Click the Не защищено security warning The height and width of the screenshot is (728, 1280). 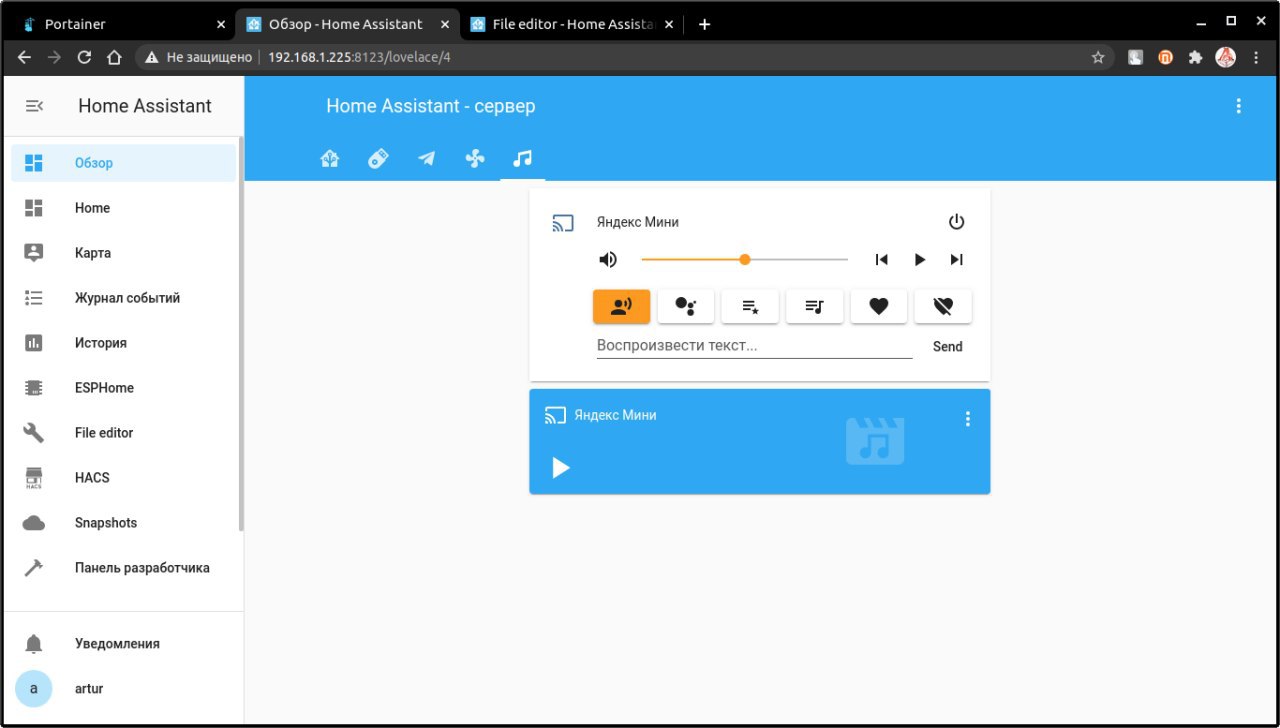click(x=198, y=57)
